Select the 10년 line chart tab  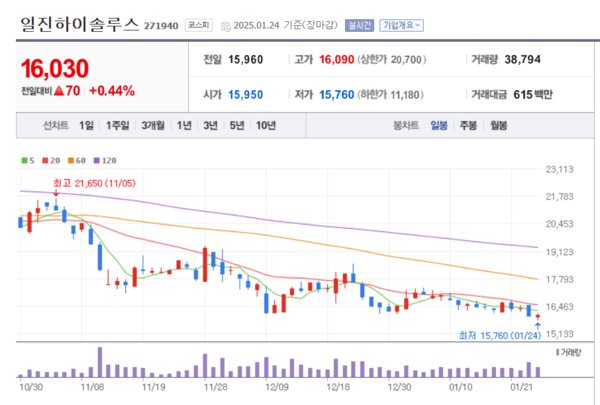pyautogui.click(x=266, y=125)
